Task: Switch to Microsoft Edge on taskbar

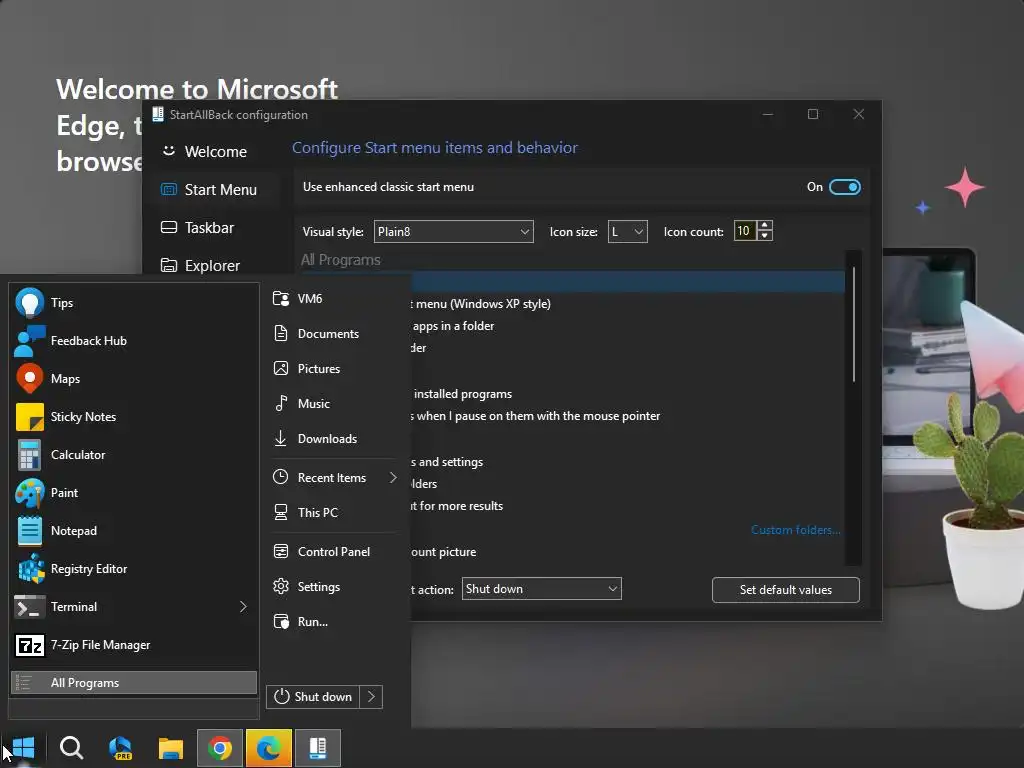Action: click(268, 748)
